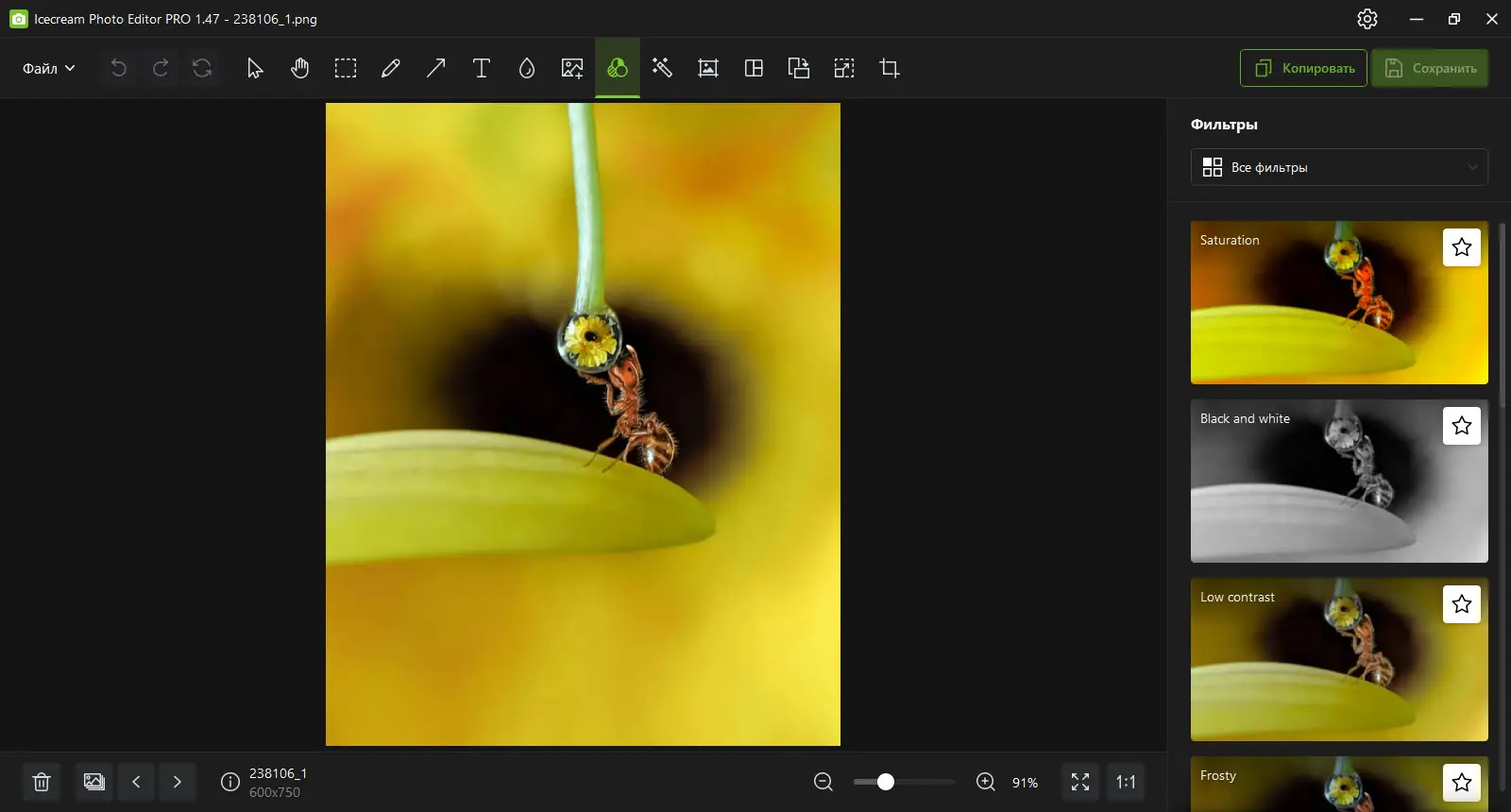Click the Копировать button

tap(1303, 68)
